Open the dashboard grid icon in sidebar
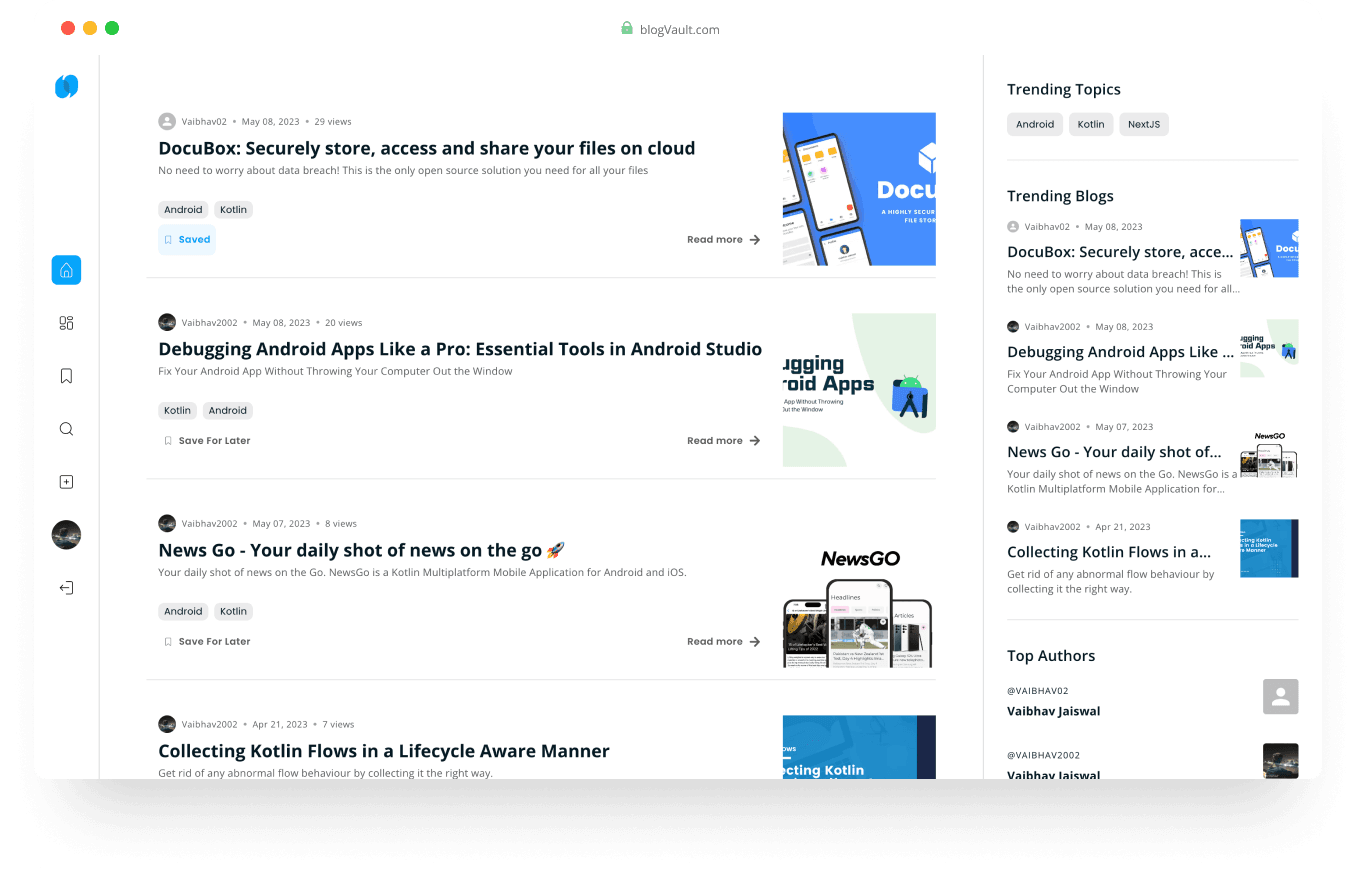1363x876 pixels. [66, 323]
